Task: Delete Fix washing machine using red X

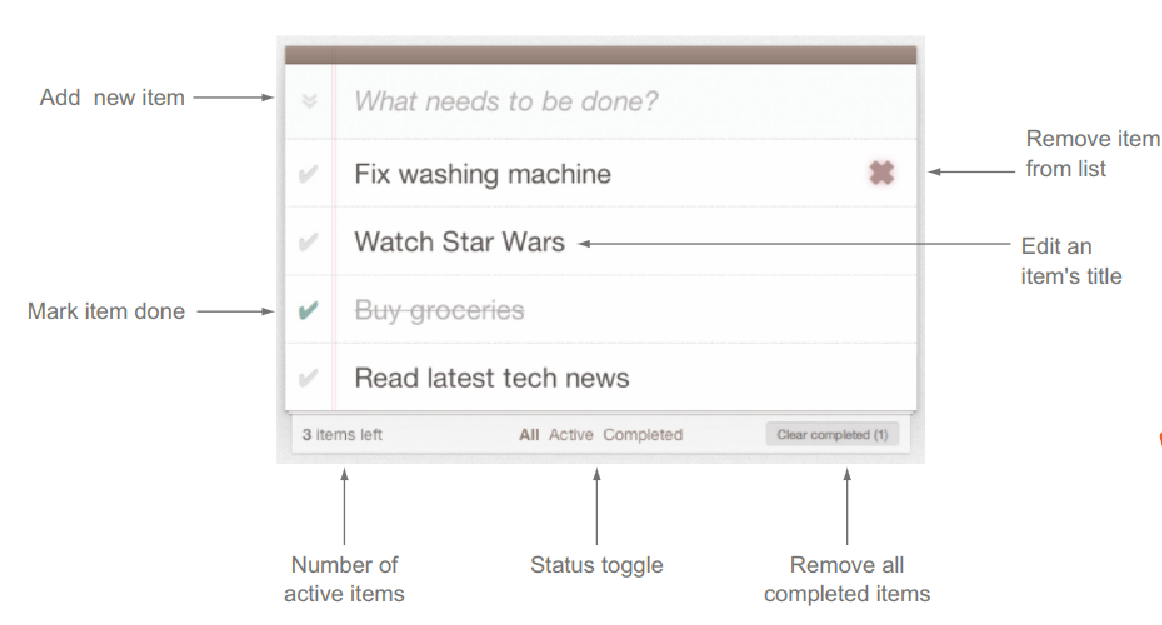Action: [881, 173]
